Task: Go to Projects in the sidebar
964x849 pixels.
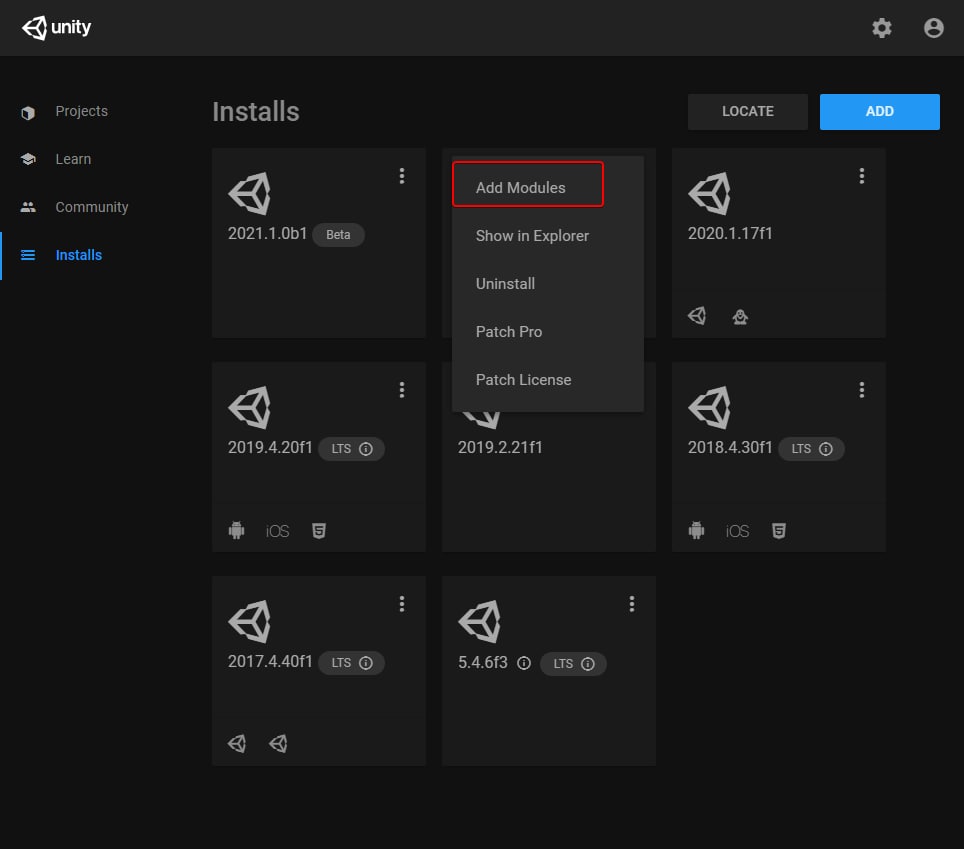Action: 81,111
